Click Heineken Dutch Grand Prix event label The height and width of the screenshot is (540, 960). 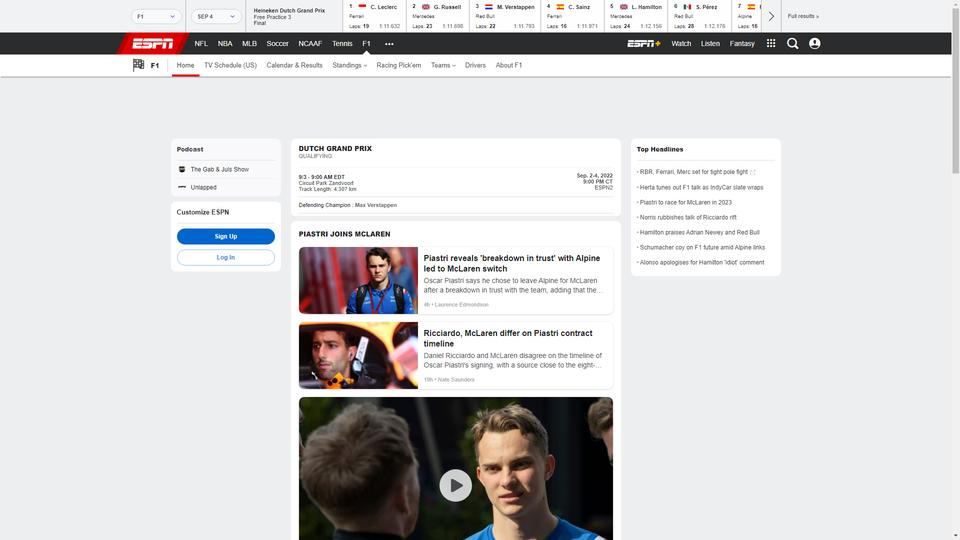coord(289,11)
